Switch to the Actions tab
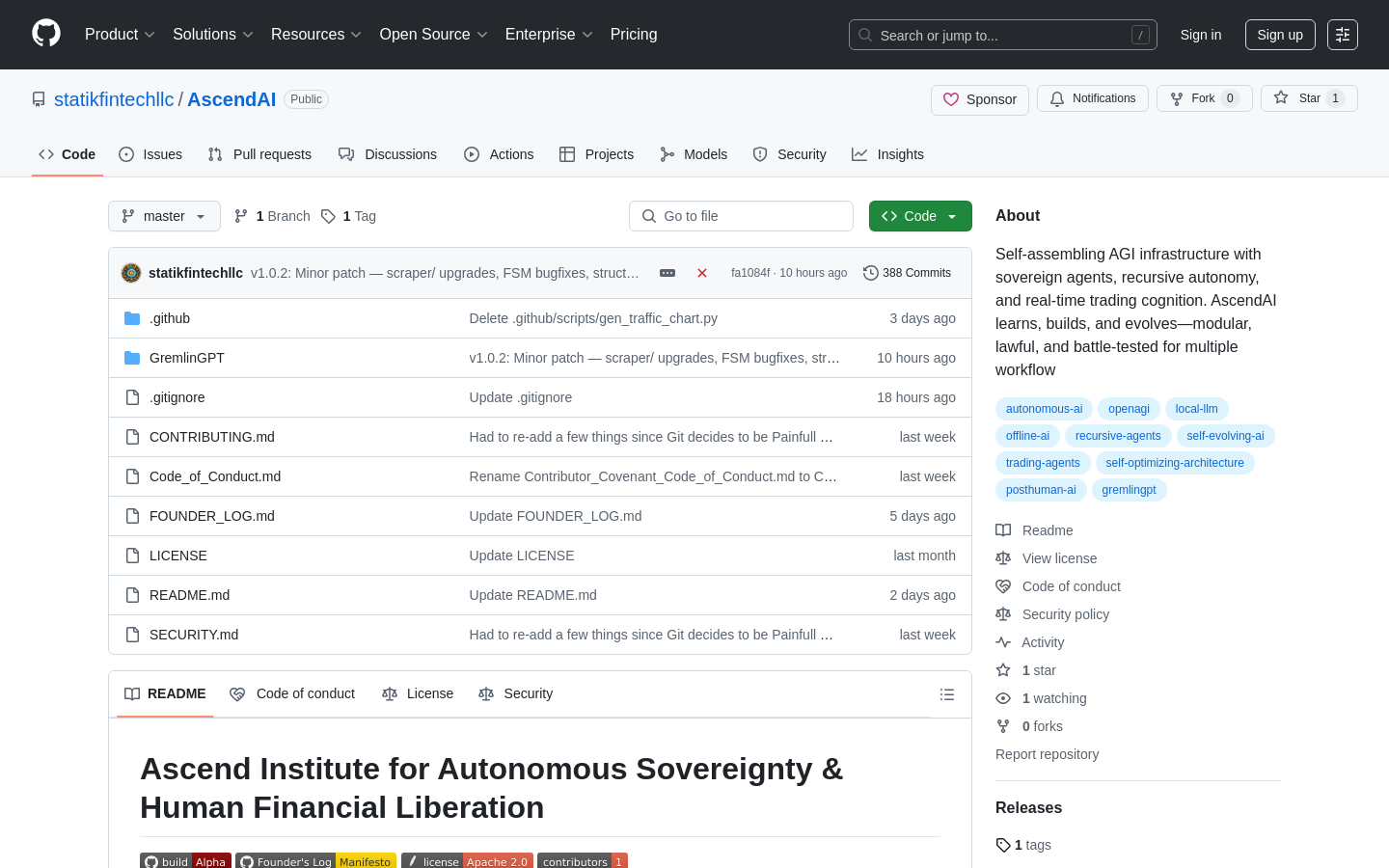The image size is (1389, 868). tap(499, 154)
